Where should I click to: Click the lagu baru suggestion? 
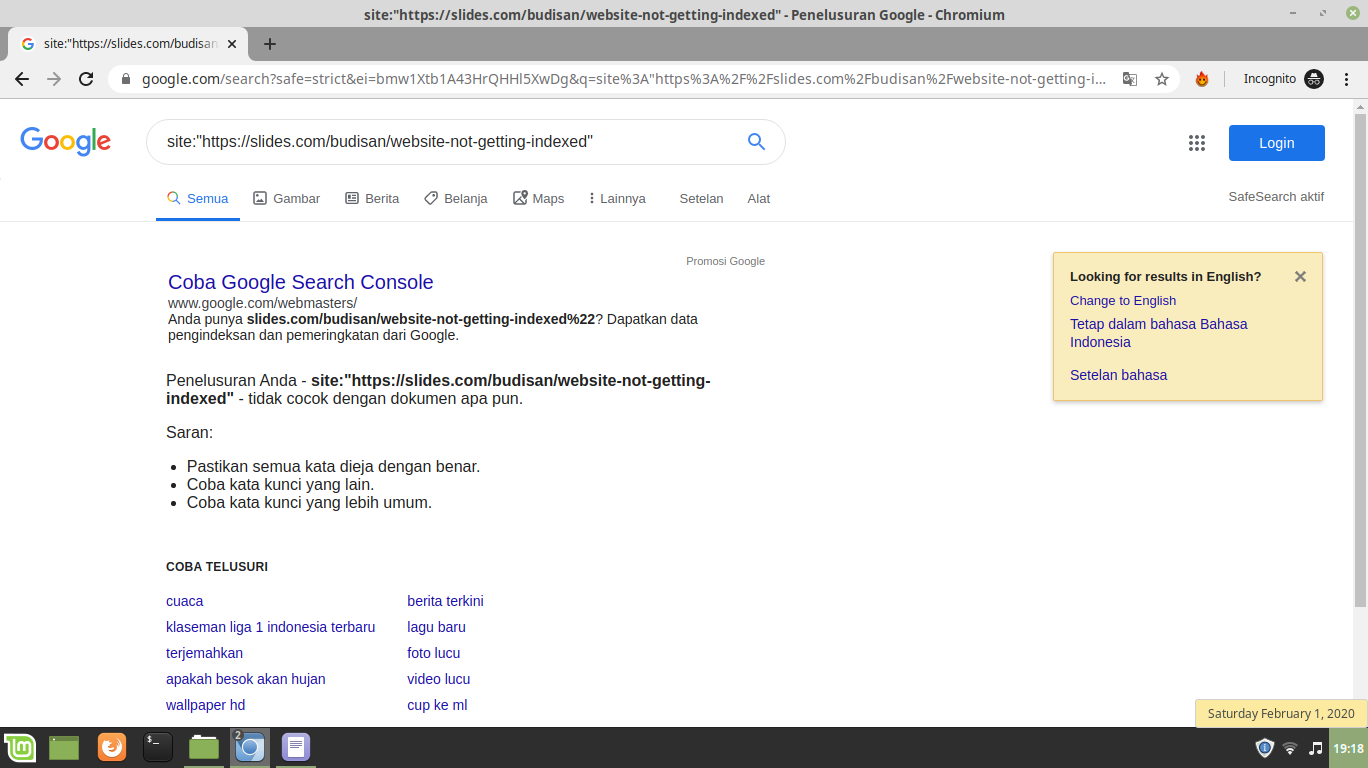coord(436,627)
